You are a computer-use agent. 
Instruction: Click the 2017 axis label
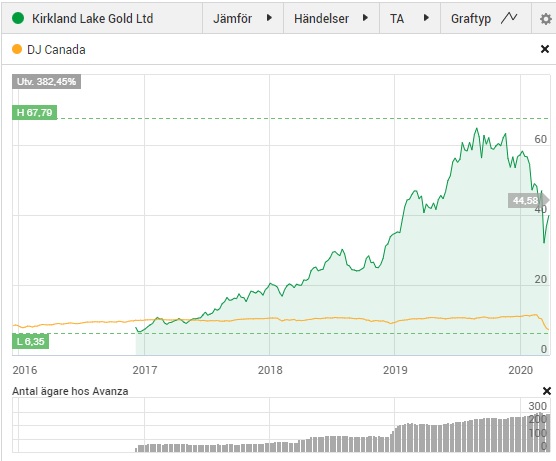[x=145, y=370]
